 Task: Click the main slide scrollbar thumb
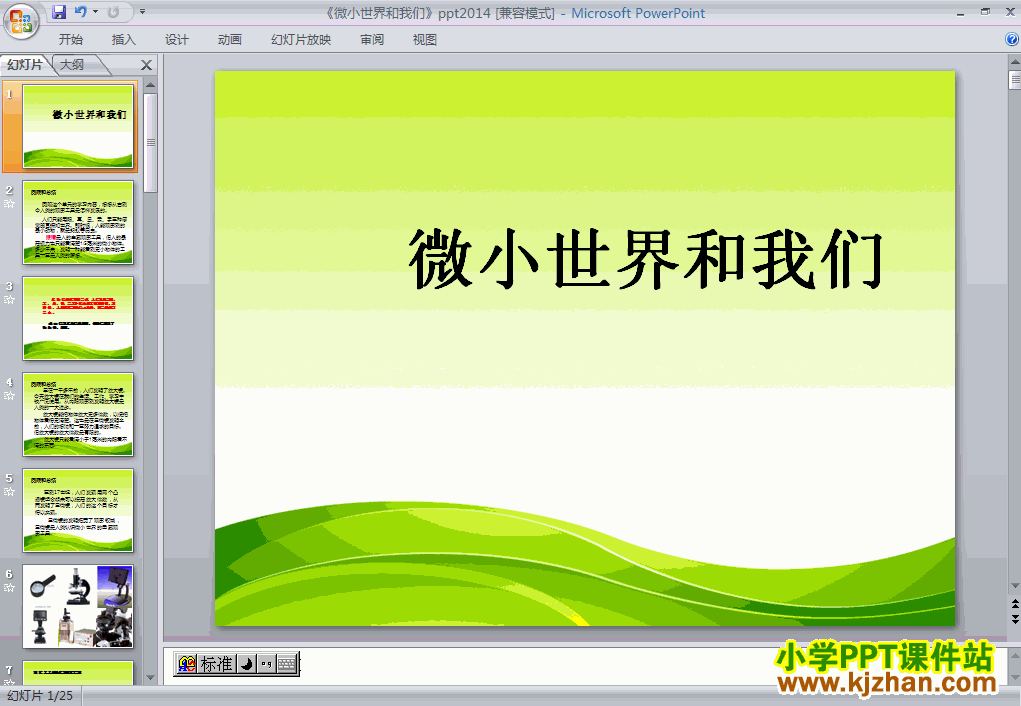(1014, 79)
